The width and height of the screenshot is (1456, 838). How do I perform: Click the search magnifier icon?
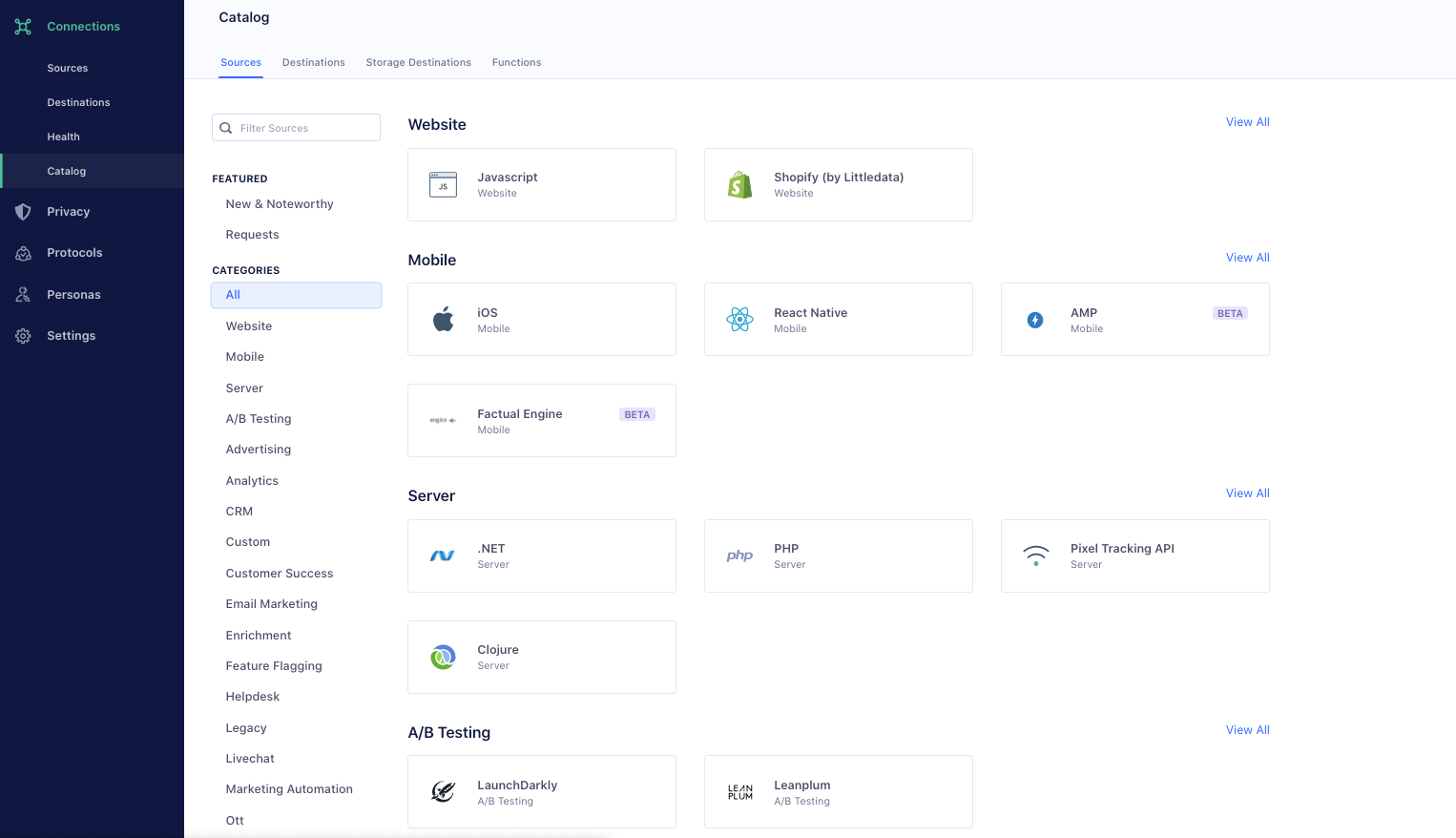coord(226,128)
